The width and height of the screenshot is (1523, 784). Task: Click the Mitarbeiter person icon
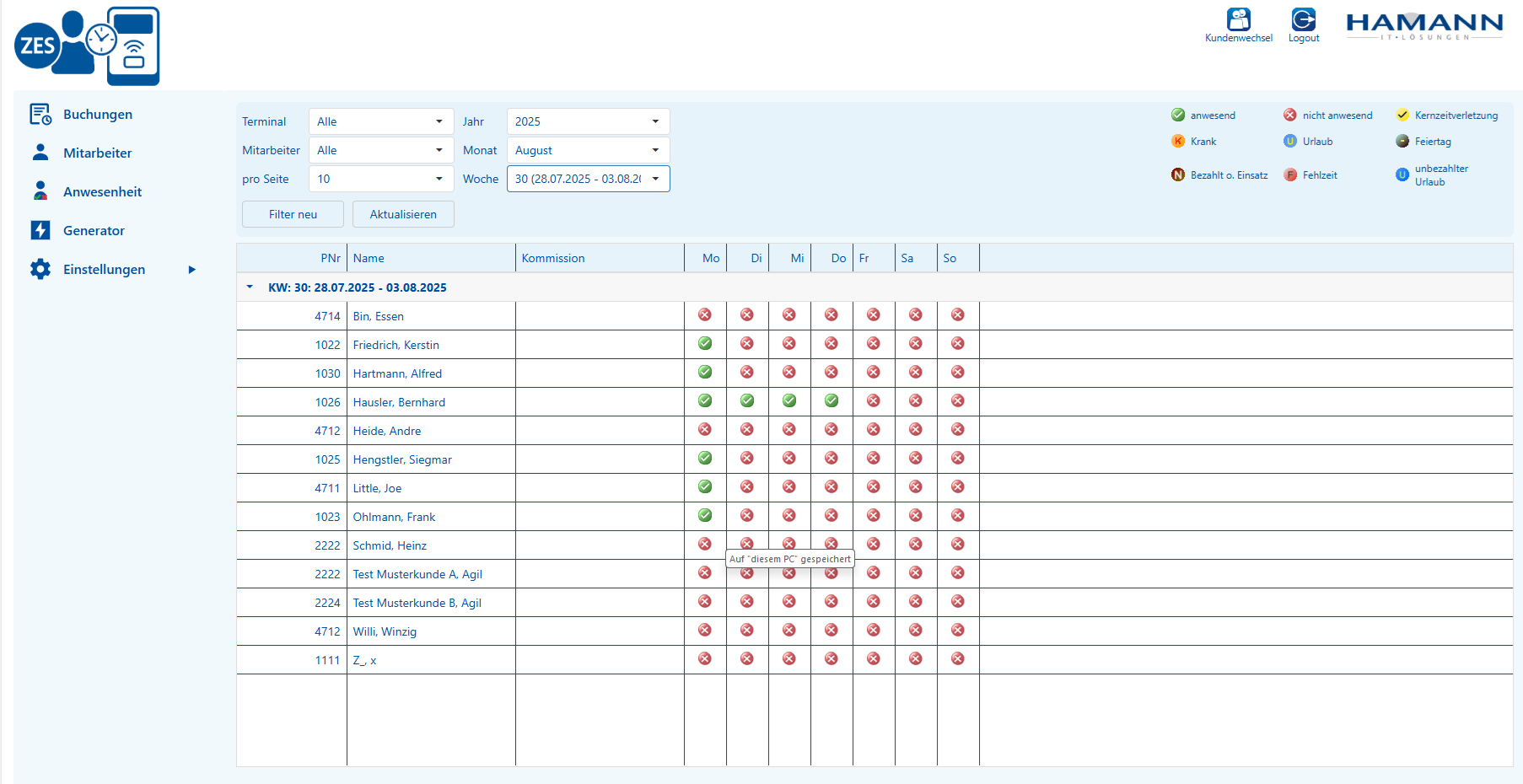(x=40, y=153)
